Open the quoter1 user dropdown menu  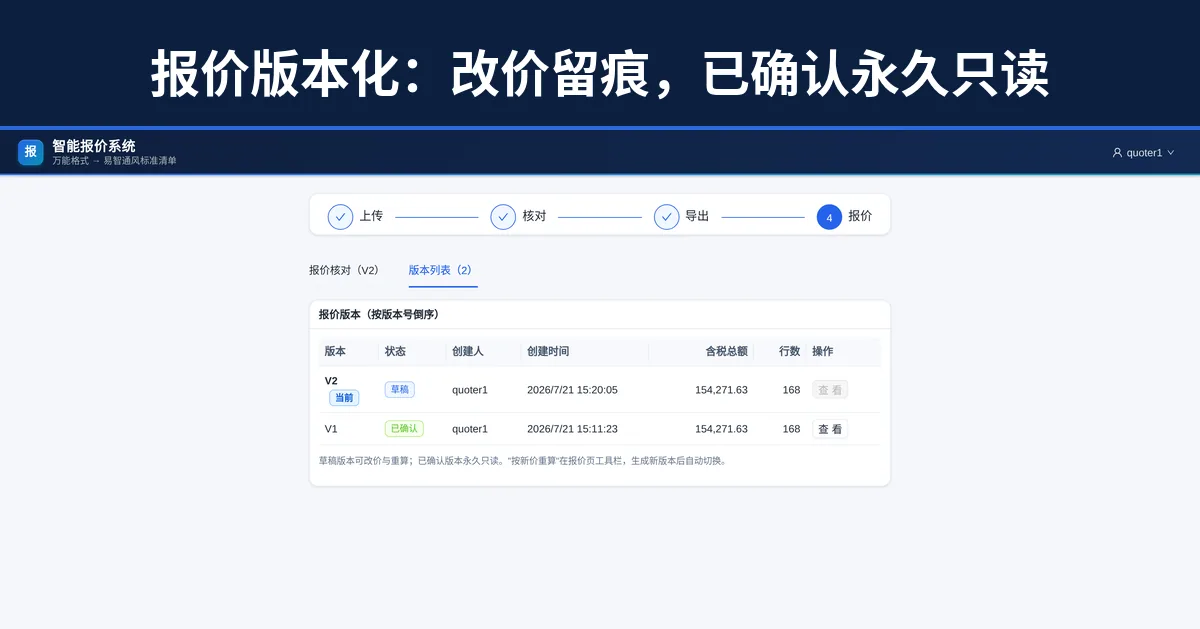pyautogui.click(x=1143, y=153)
